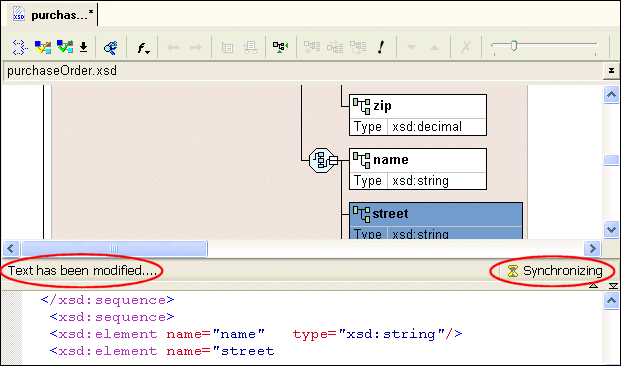Click the opening <xsd:sequence> tag line
Viewport: 621px width, 366px height.
[112, 317]
